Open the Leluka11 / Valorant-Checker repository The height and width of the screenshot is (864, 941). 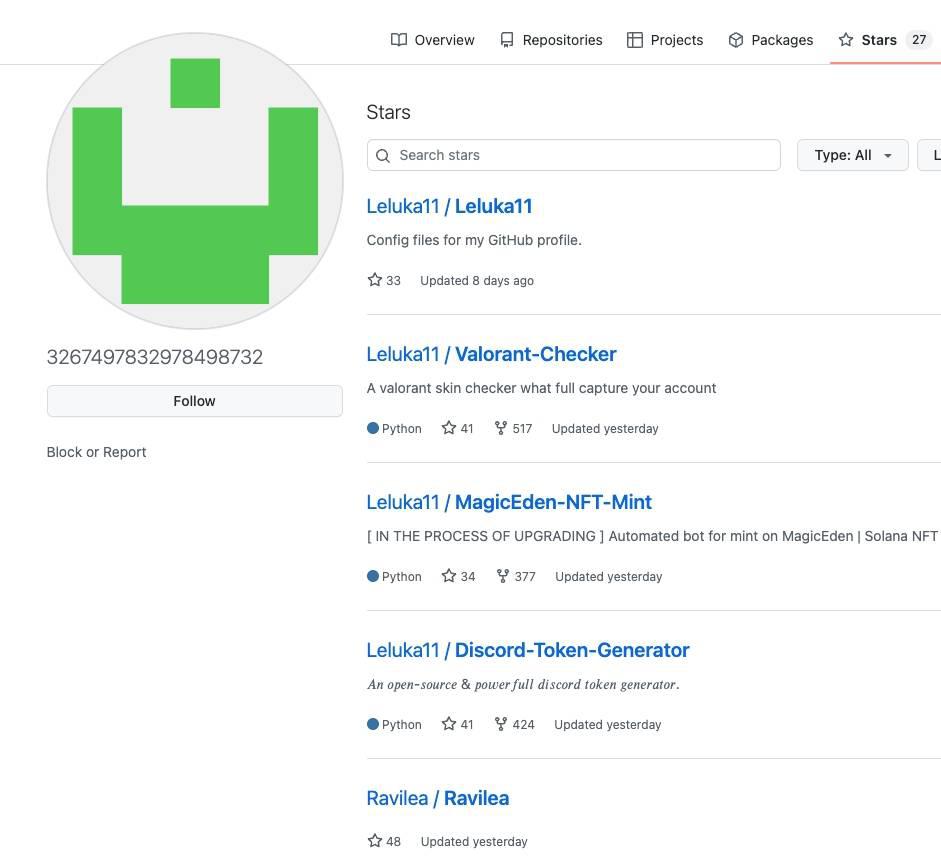492,354
